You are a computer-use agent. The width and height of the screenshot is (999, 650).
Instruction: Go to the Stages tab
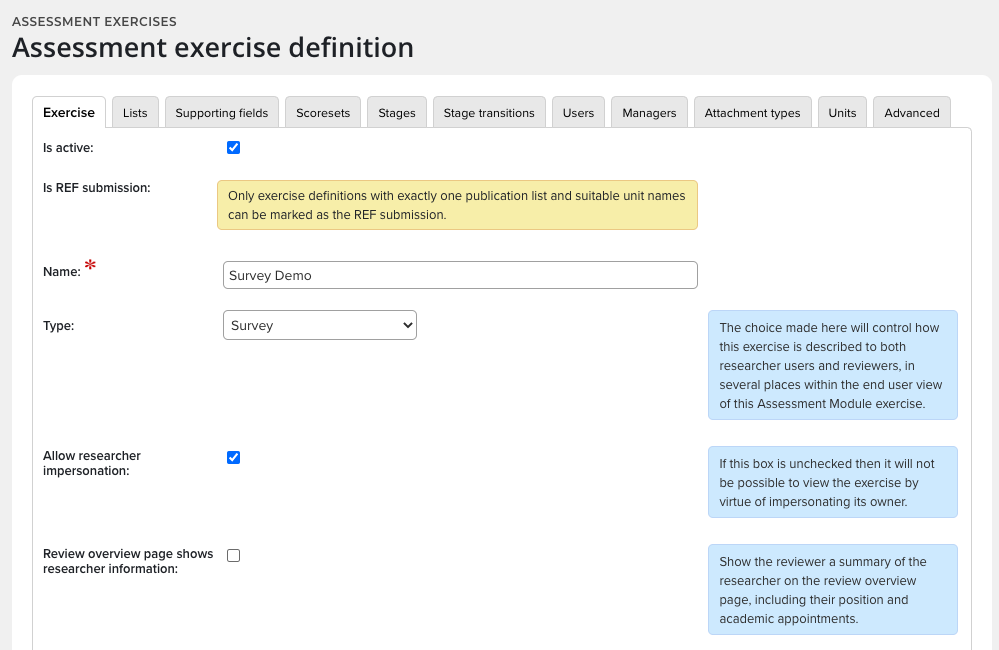(x=397, y=113)
